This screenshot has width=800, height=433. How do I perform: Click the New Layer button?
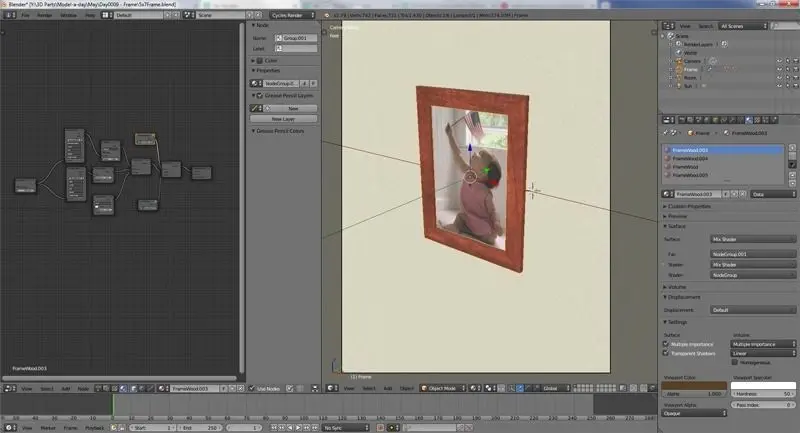pos(283,119)
